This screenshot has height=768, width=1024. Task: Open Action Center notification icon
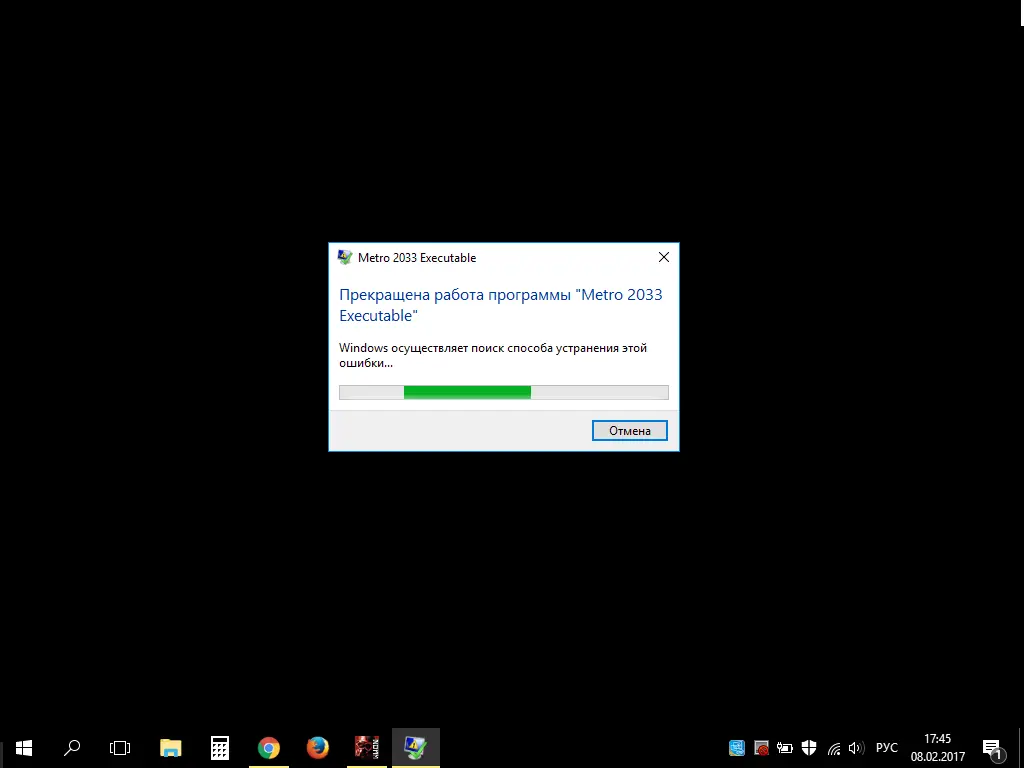992,748
